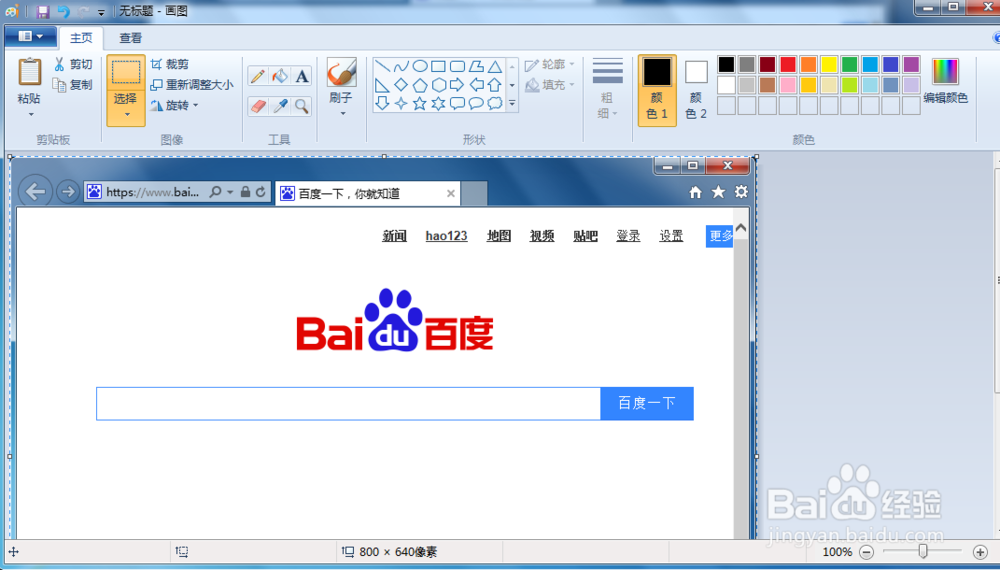Click the 地图 link

[x=499, y=236]
